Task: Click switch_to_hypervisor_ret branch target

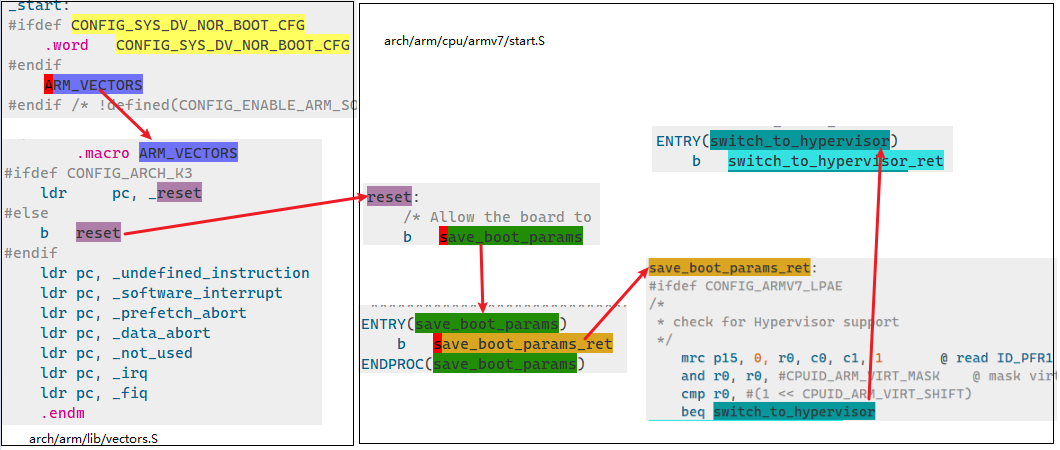Action: (x=836, y=161)
